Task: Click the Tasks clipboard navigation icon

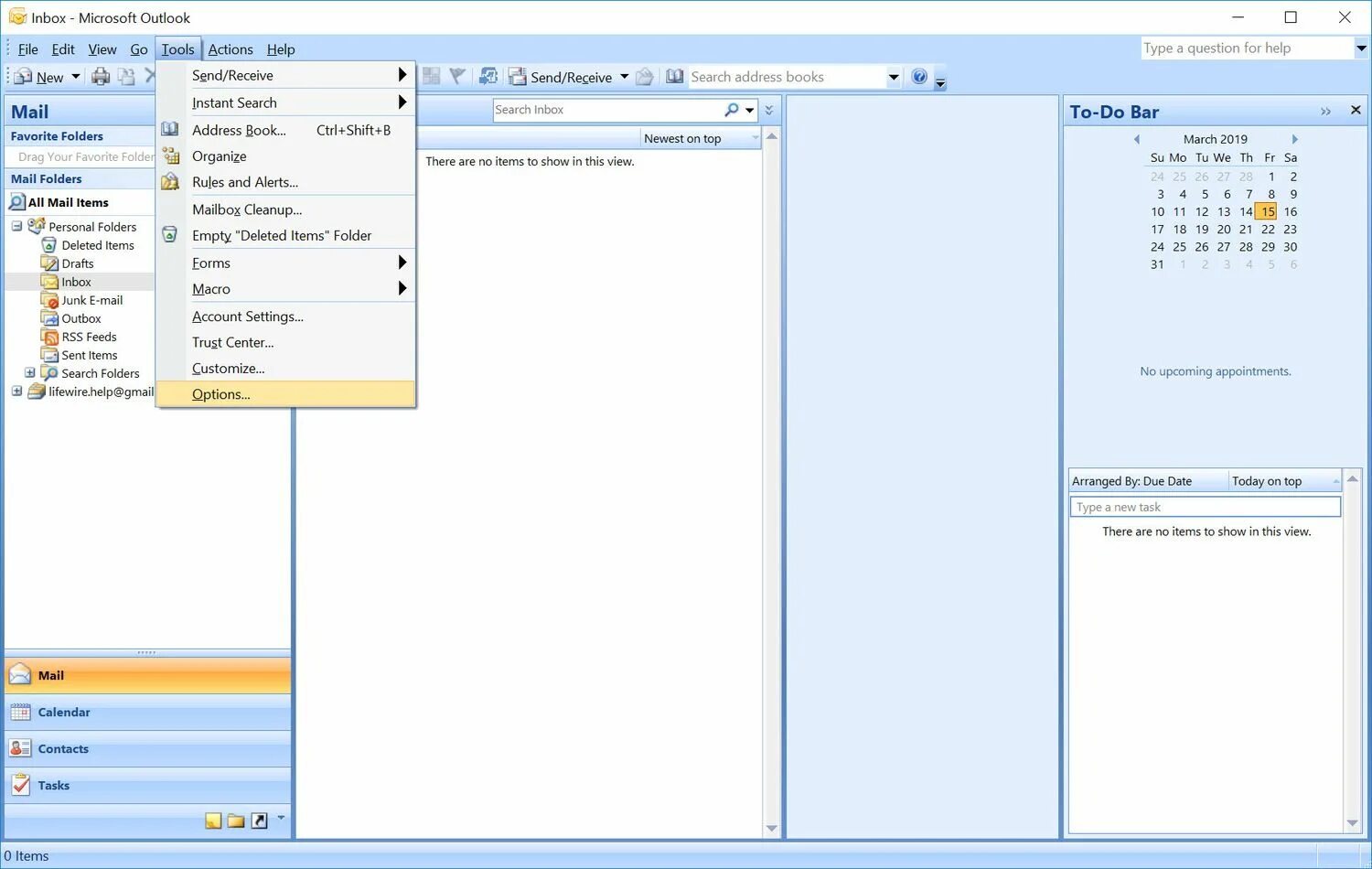Action: coord(20,785)
